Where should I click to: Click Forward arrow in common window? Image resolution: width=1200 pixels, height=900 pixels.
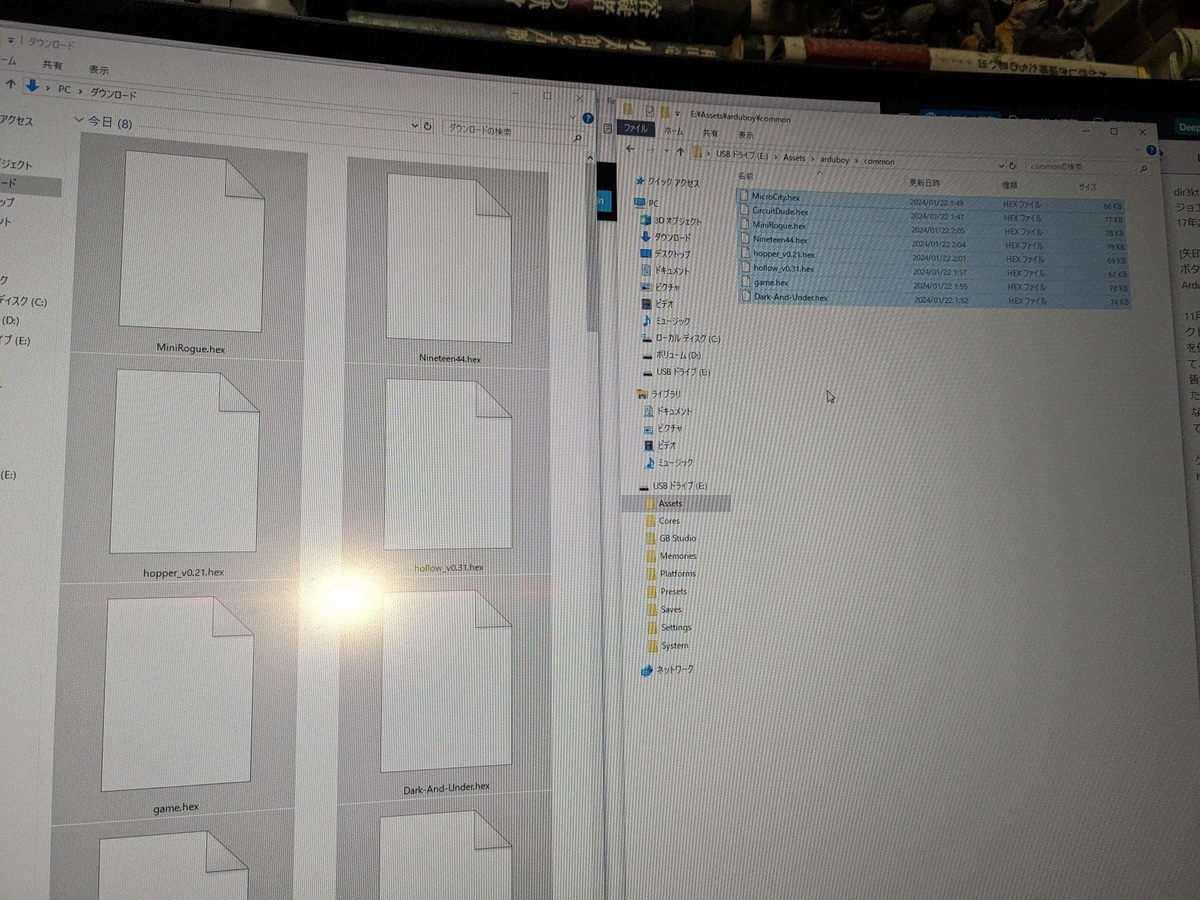click(x=650, y=151)
